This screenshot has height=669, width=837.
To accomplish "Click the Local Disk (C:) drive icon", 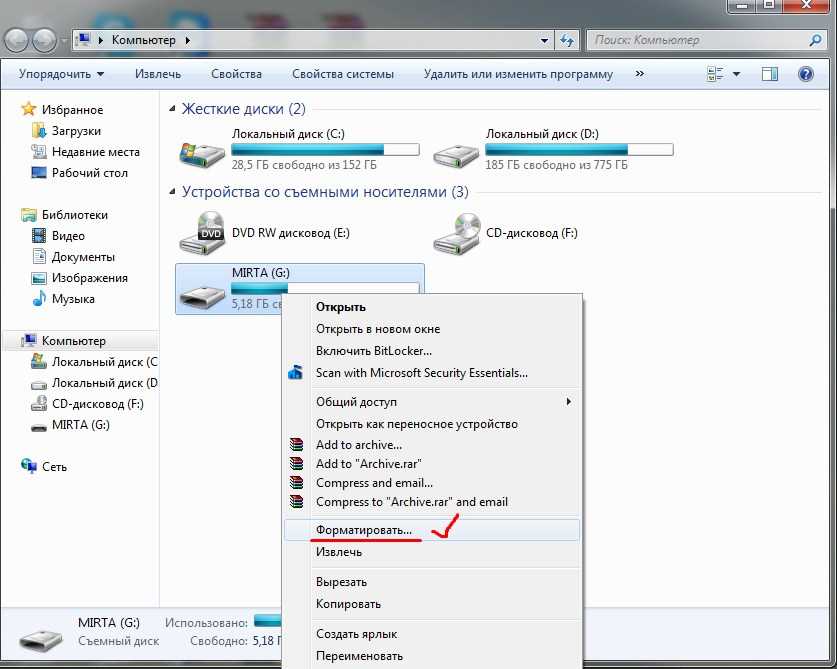I will pos(201,153).
